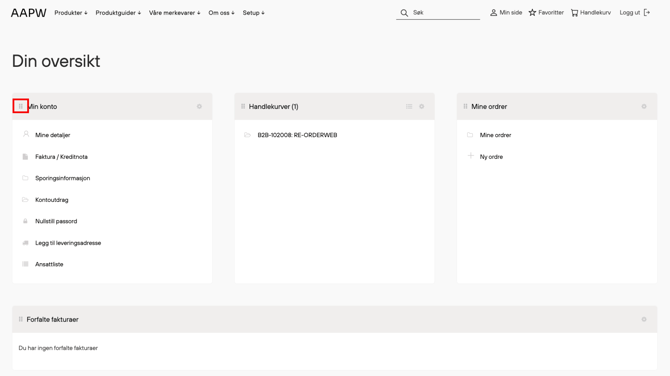The image size is (670, 376).
Task: Open Min konto widget settings gear
Action: (x=199, y=106)
